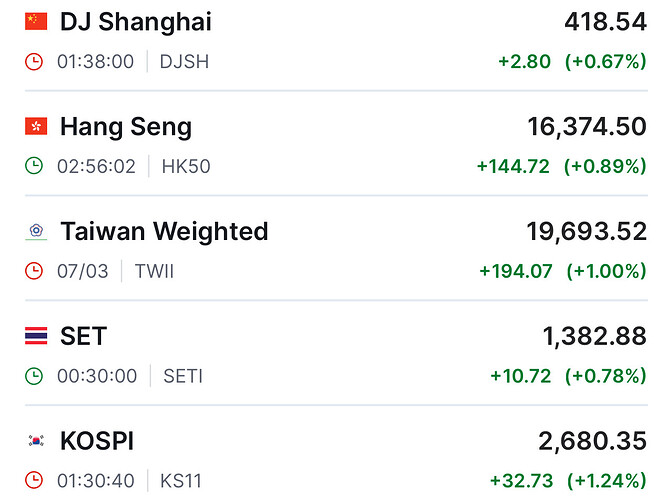The image size is (672, 500).
Task: Click the red clock icon under DJ Shanghai
Action: point(35,62)
